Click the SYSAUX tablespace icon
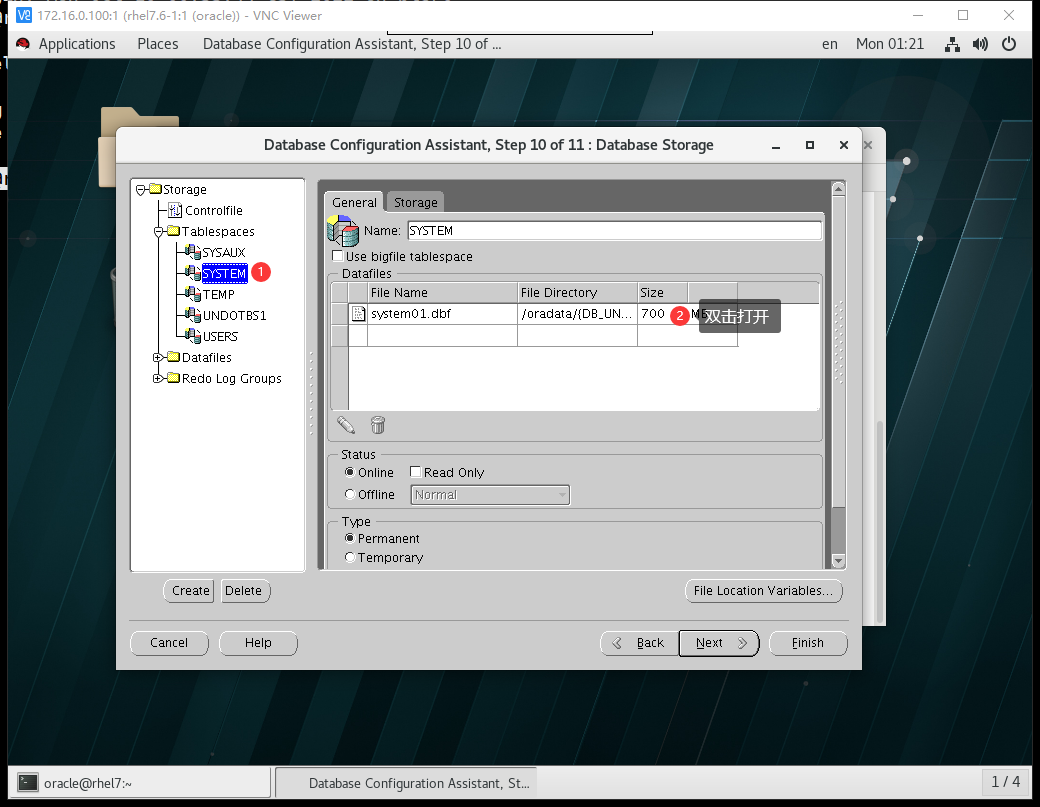 coord(193,252)
